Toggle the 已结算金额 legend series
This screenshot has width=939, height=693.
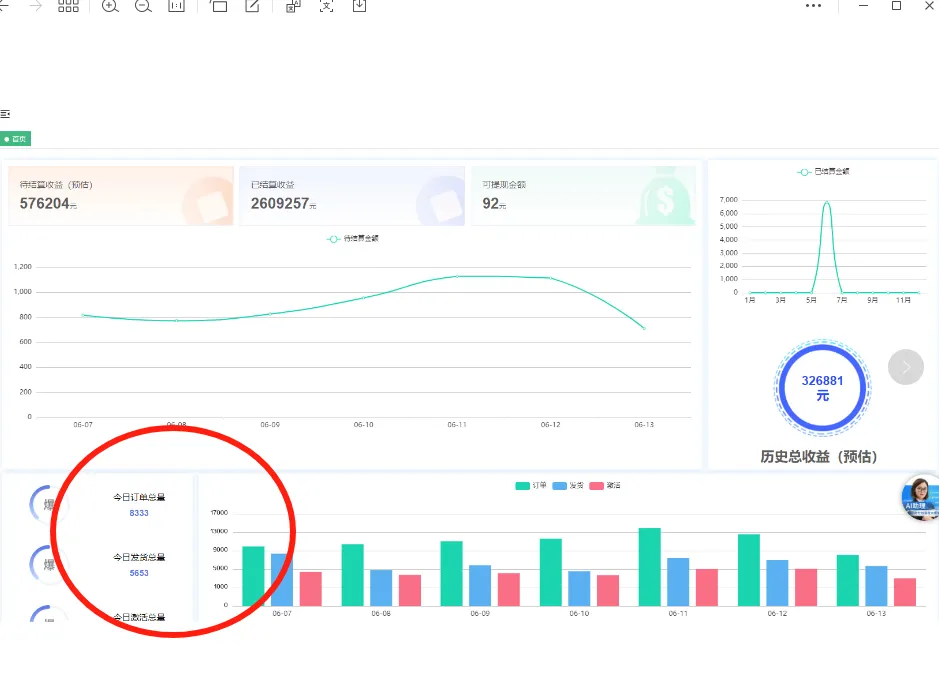[822, 172]
